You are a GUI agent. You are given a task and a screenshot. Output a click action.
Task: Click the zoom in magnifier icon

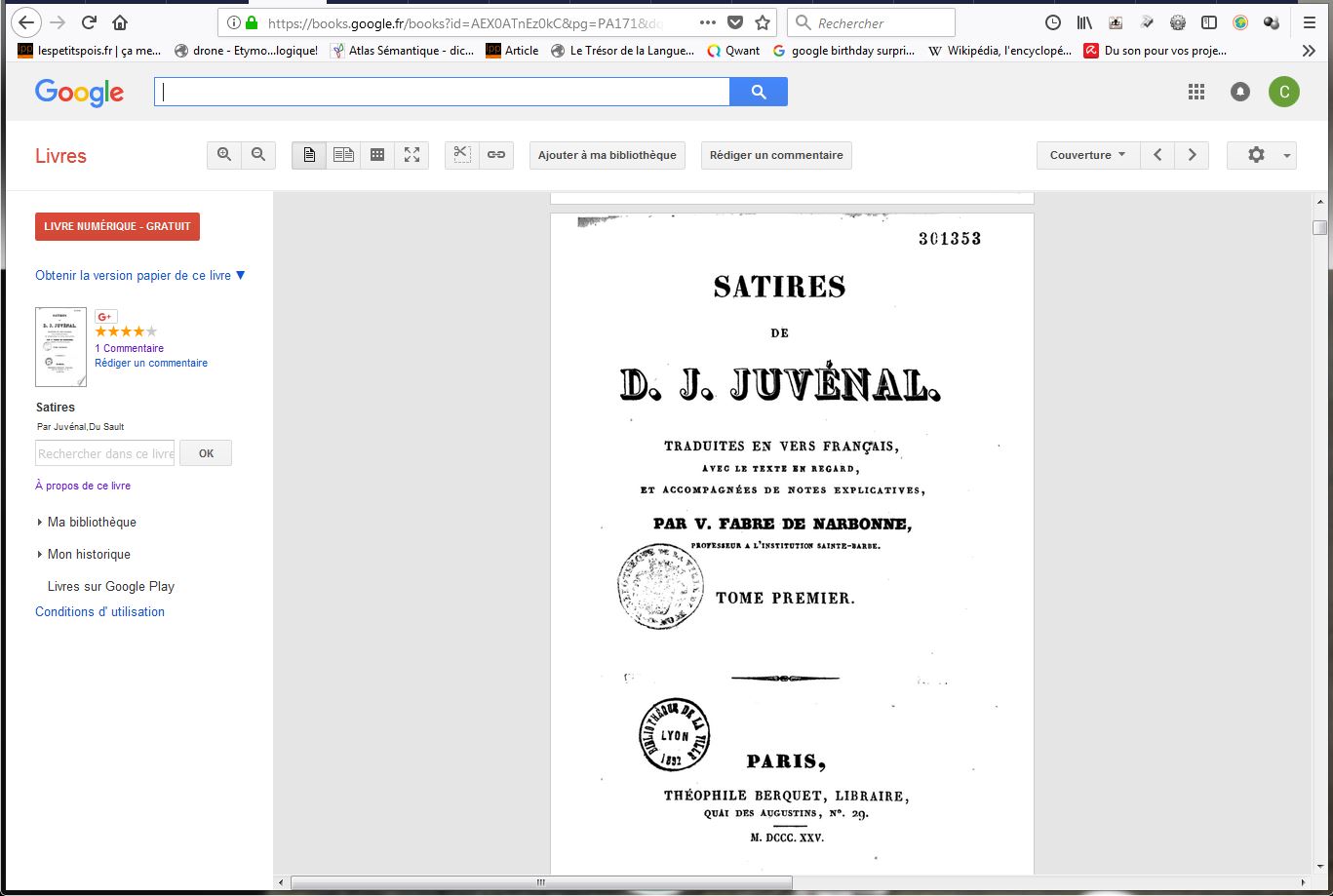224,155
